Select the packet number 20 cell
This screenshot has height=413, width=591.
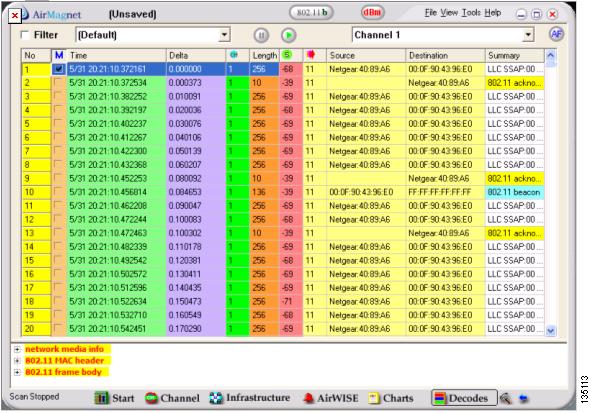36,329
